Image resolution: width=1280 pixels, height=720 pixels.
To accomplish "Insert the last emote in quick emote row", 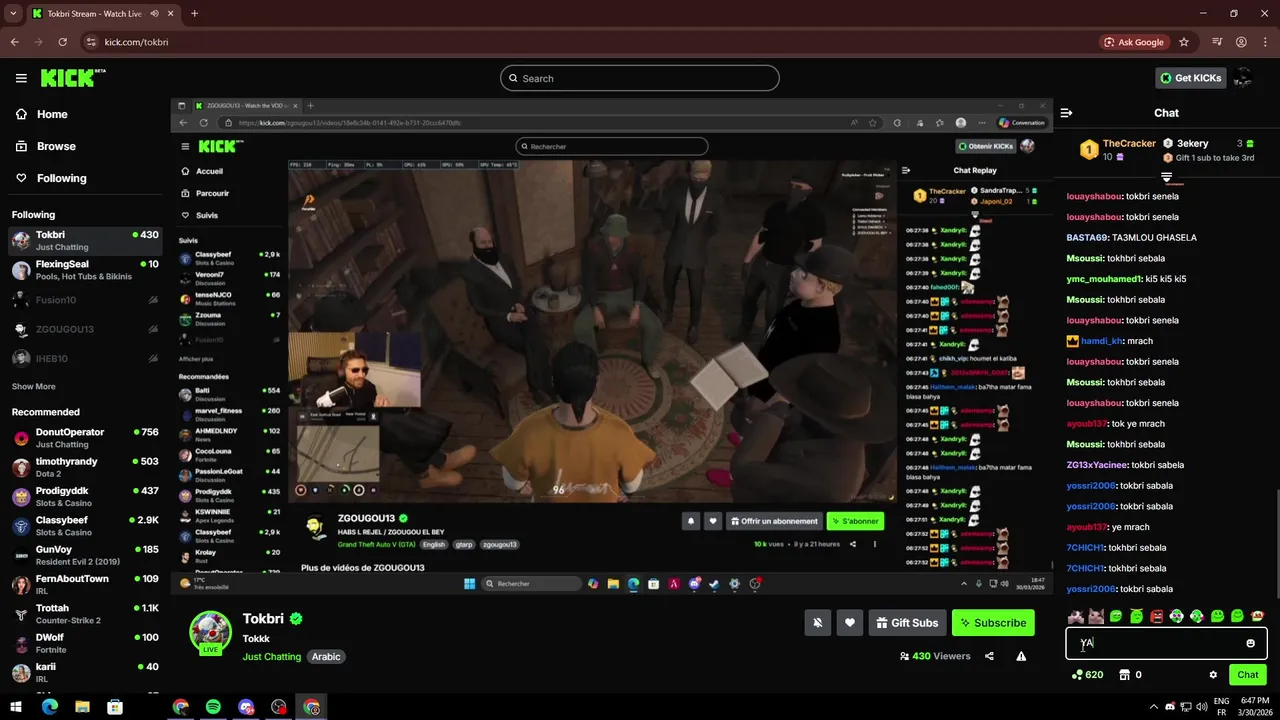I will pos(1258,616).
